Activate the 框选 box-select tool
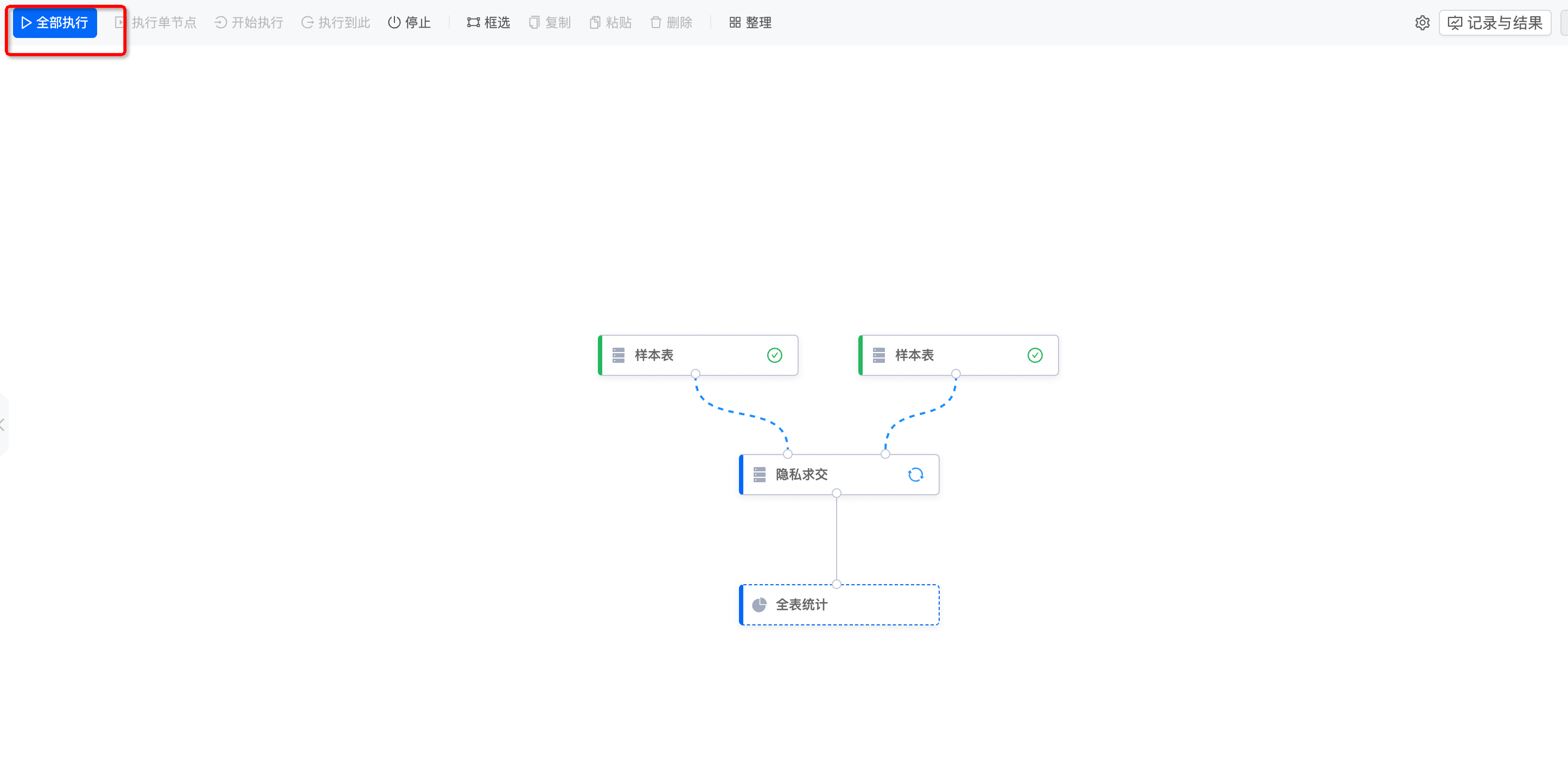This screenshot has width=1568, height=767. (x=489, y=23)
